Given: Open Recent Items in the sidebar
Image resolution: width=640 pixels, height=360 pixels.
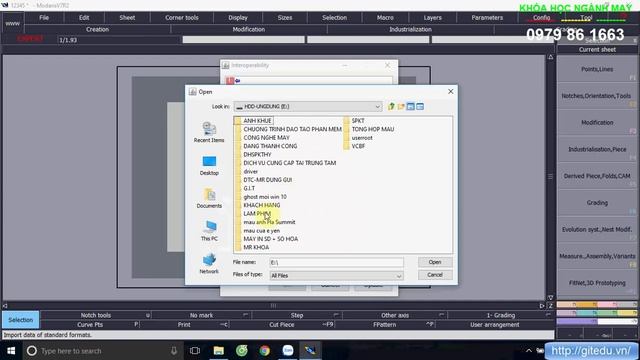Looking at the screenshot, I should (209, 132).
